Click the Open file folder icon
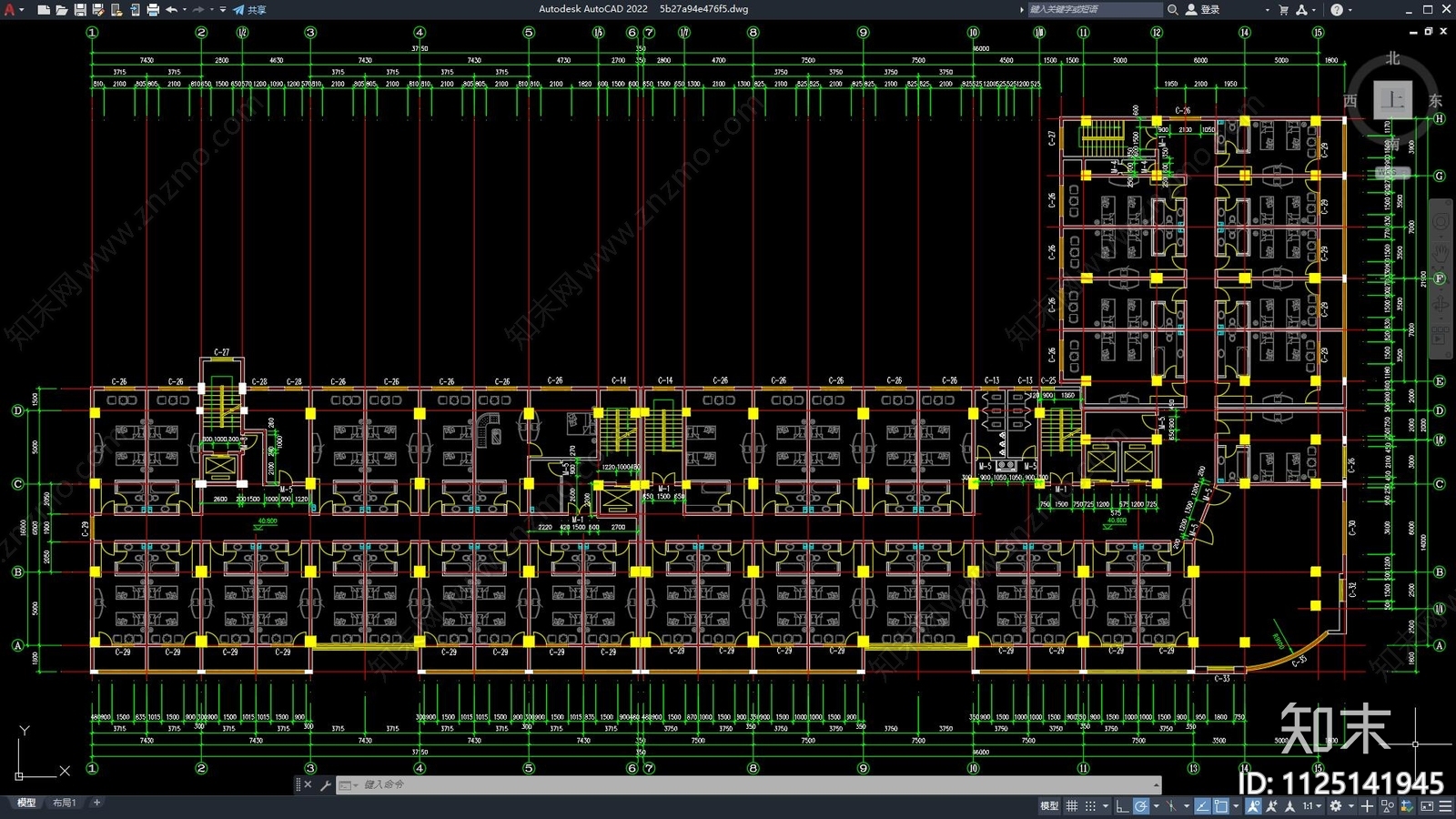This screenshot has height=819, width=1456. (x=61, y=10)
